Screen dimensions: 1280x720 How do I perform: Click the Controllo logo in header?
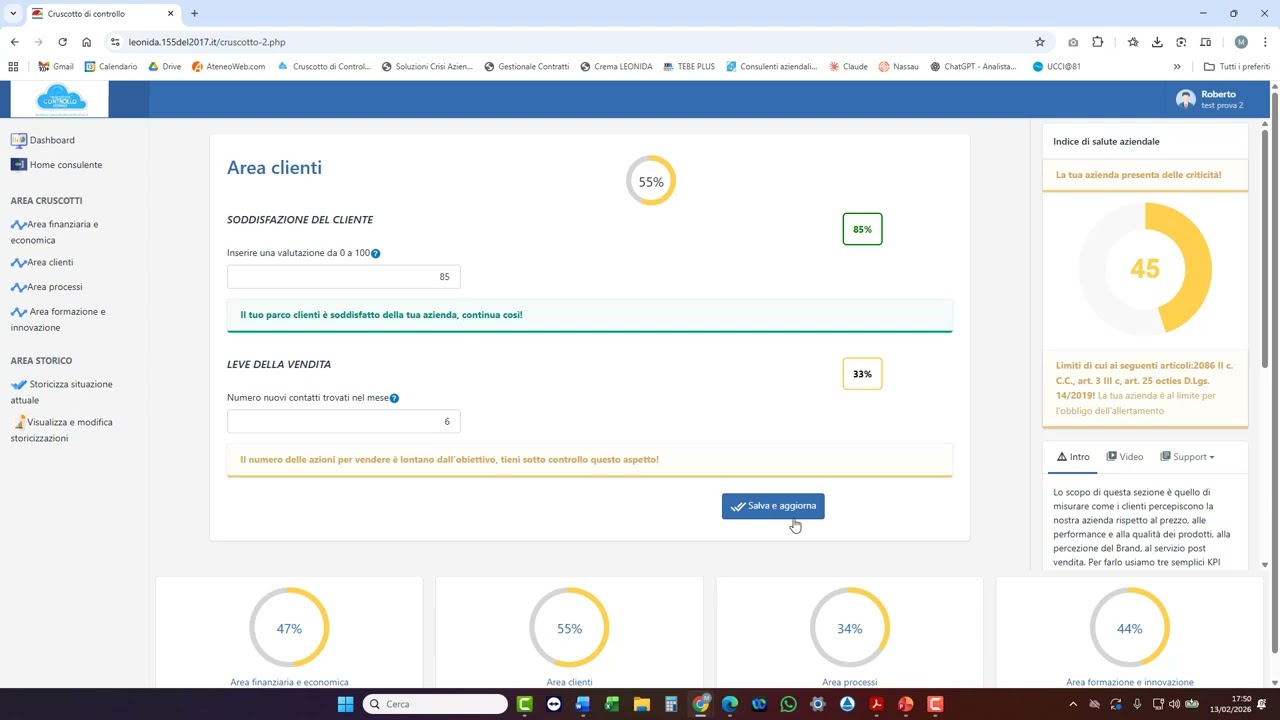click(60, 99)
